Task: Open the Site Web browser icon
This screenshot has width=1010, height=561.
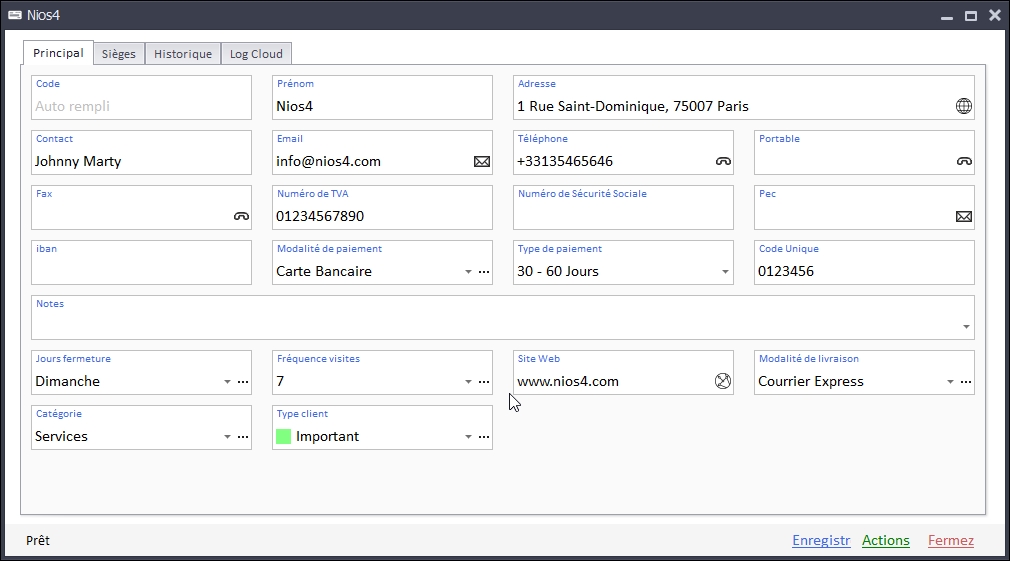Action: pos(723,381)
